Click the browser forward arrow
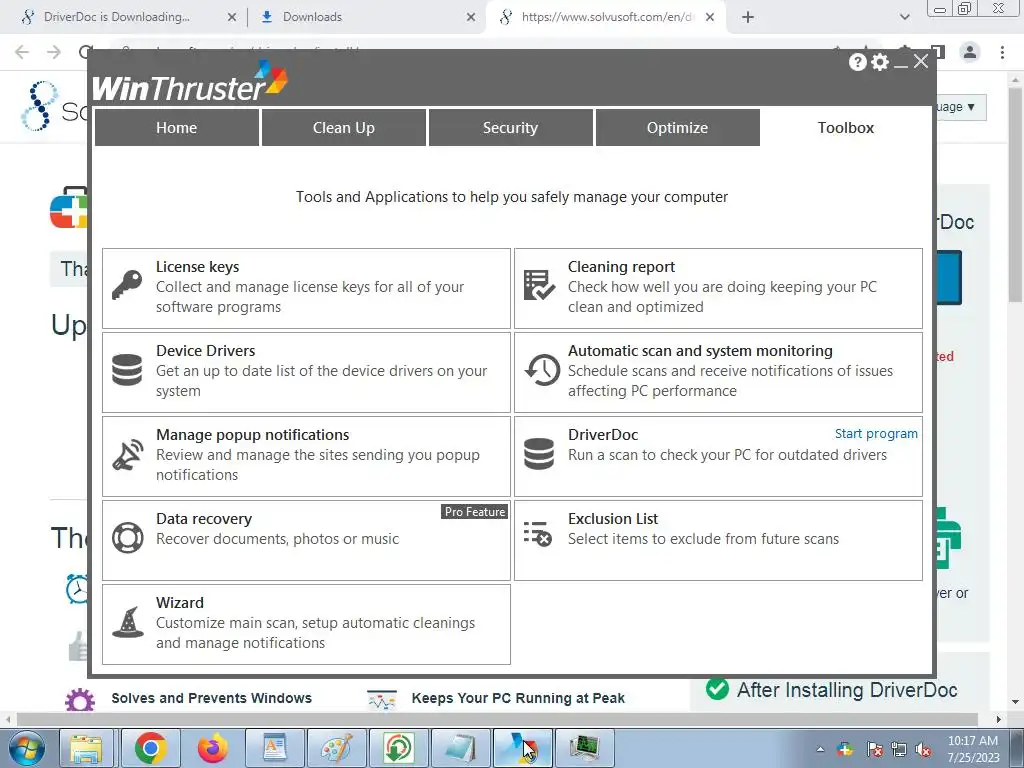 coord(54,52)
